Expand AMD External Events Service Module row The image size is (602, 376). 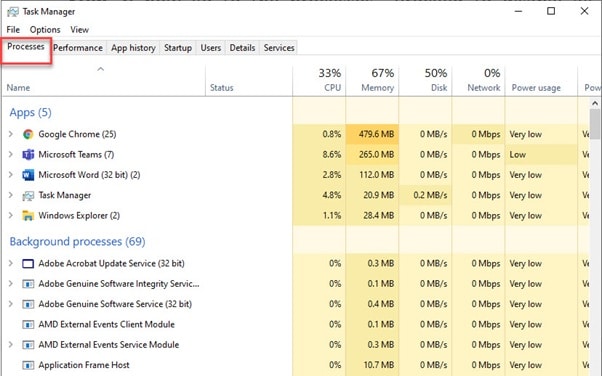11,345
